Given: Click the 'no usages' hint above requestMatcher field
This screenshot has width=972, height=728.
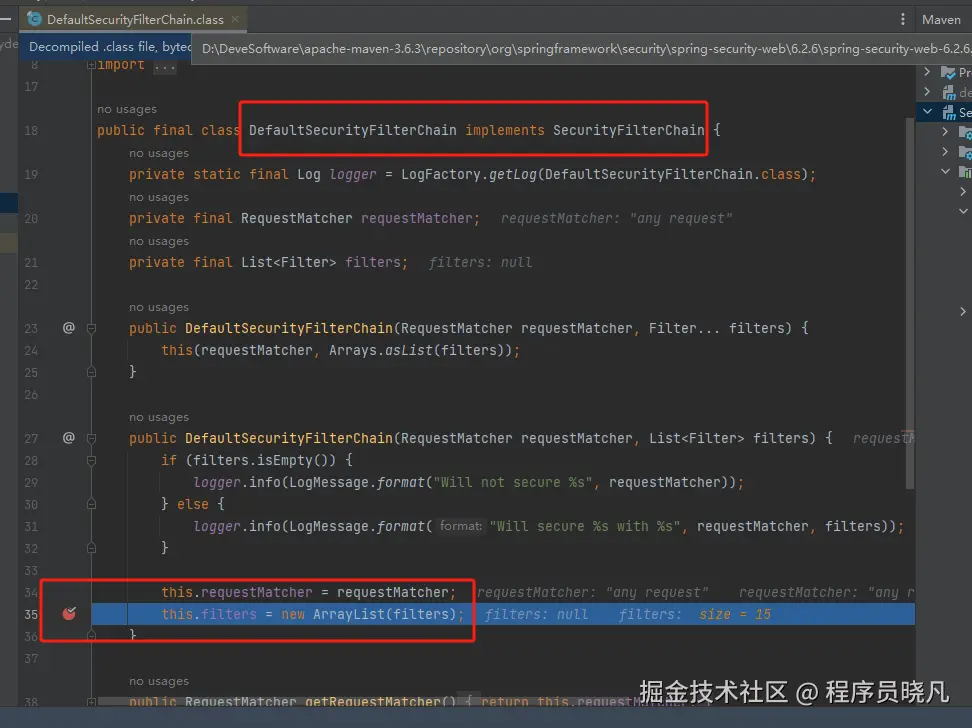Looking at the screenshot, I should tap(159, 197).
